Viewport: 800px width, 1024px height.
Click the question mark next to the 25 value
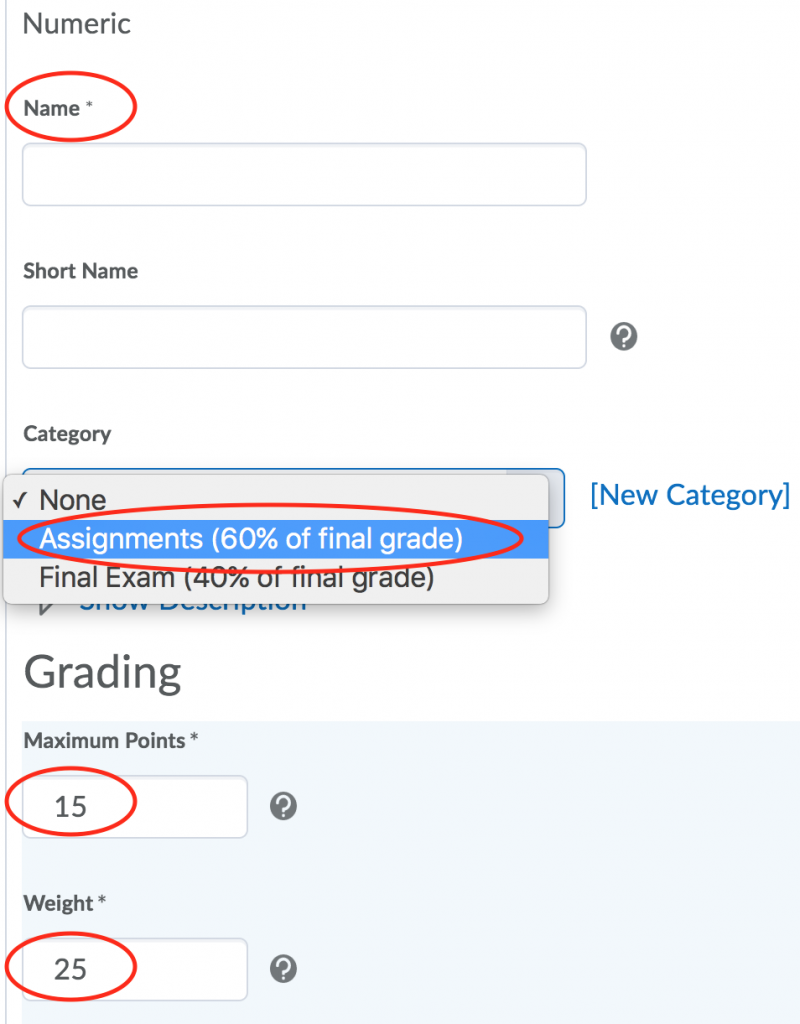[283, 968]
